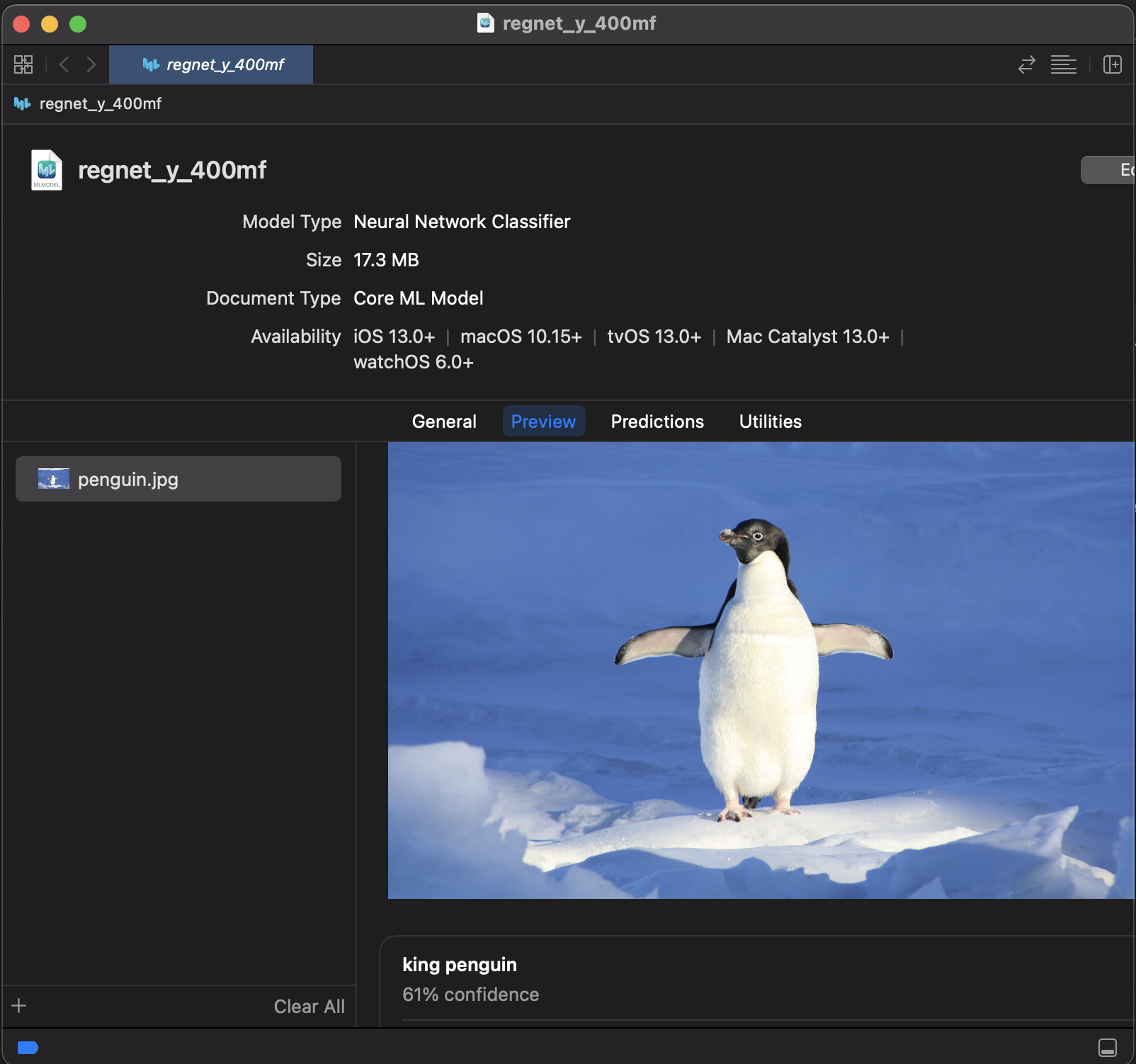Click the plus icon to add image

pos(19,1006)
